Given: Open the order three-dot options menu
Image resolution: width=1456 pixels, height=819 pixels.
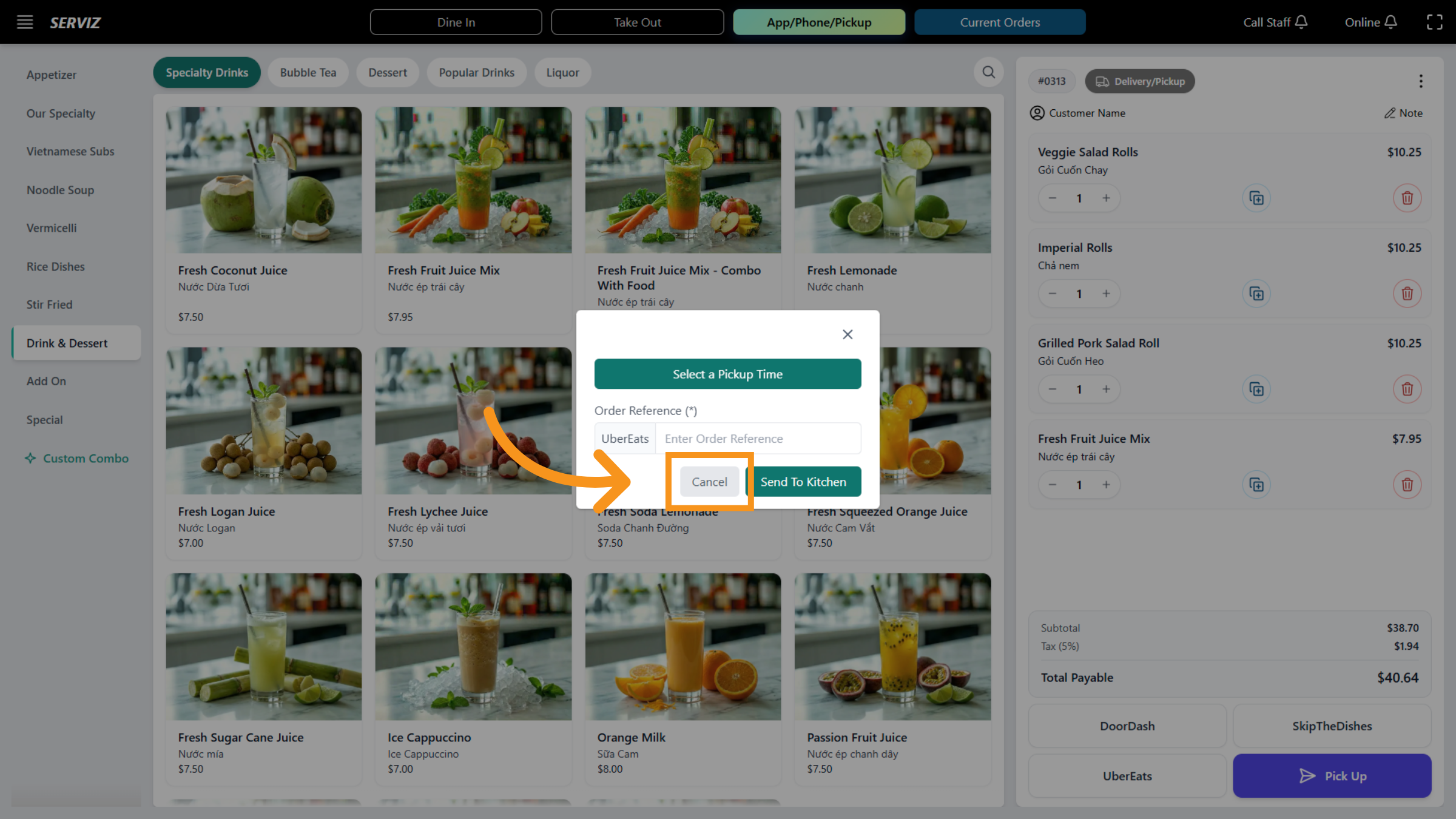Looking at the screenshot, I should 1420,81.
